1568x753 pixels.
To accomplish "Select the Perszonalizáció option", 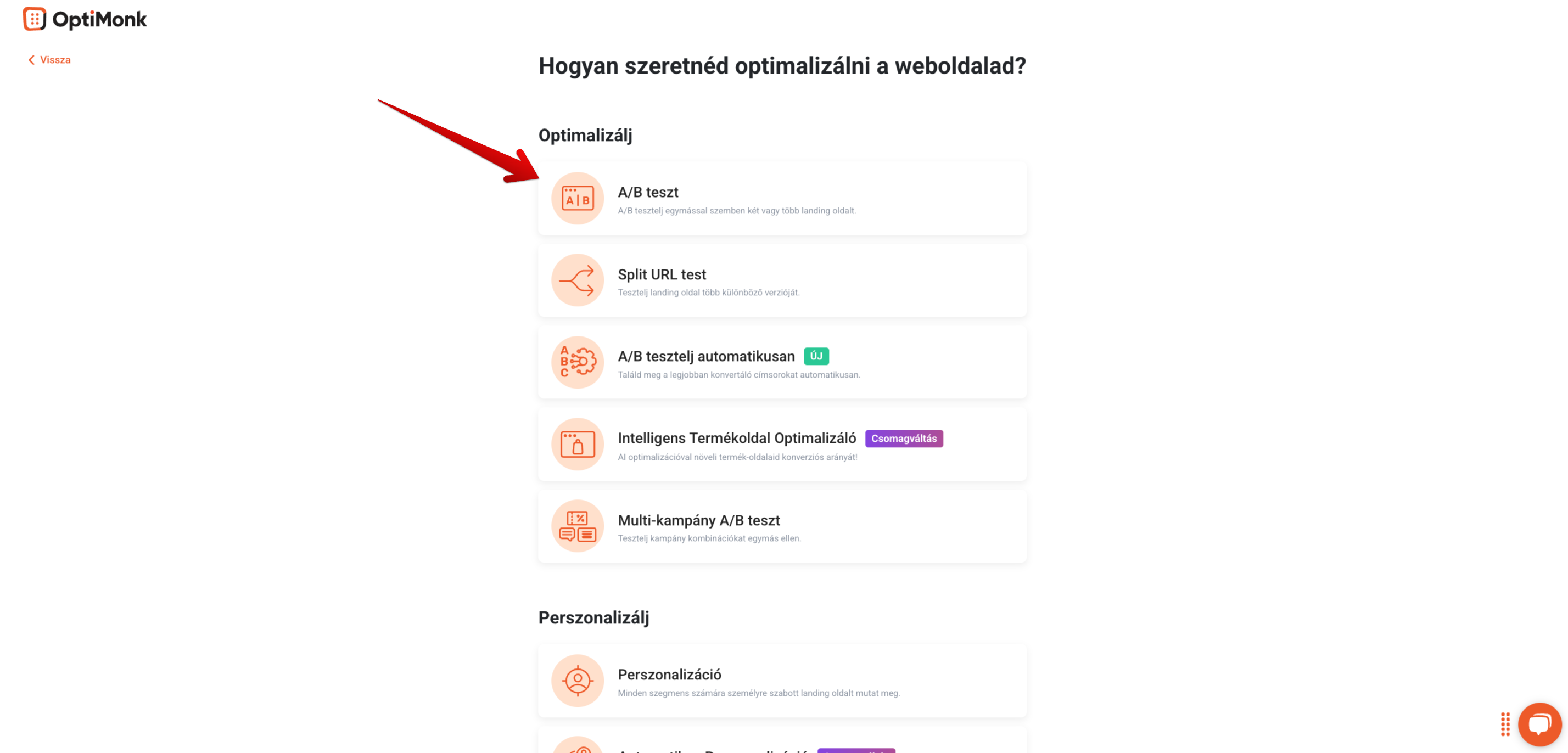I will tap(782, 681).
